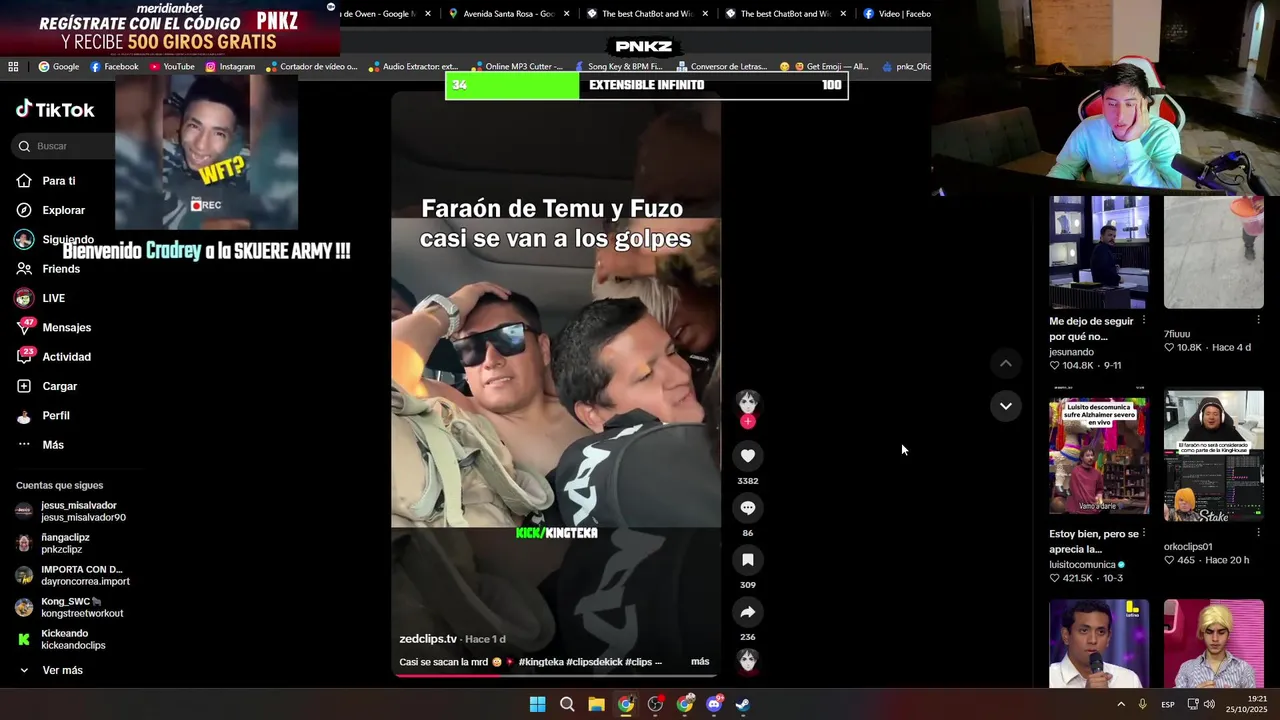The image size is (1280, 720).
Task: Close the Avenida Santa Rosa tab
Action: (566, 14)
